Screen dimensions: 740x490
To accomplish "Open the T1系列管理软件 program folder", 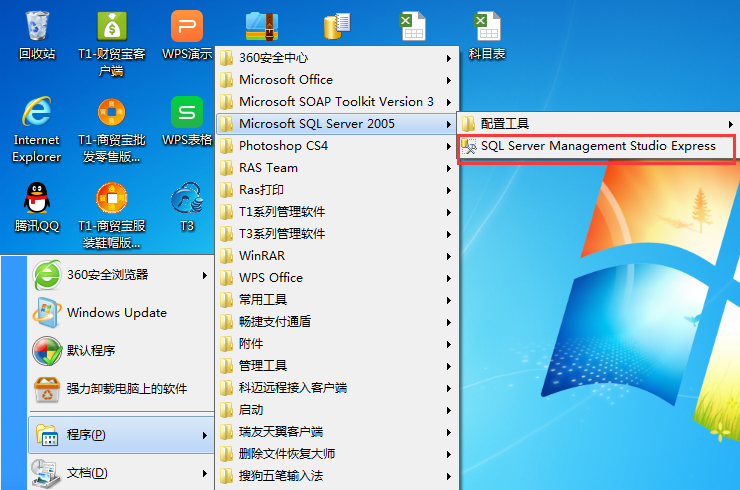I will (336, 212).
